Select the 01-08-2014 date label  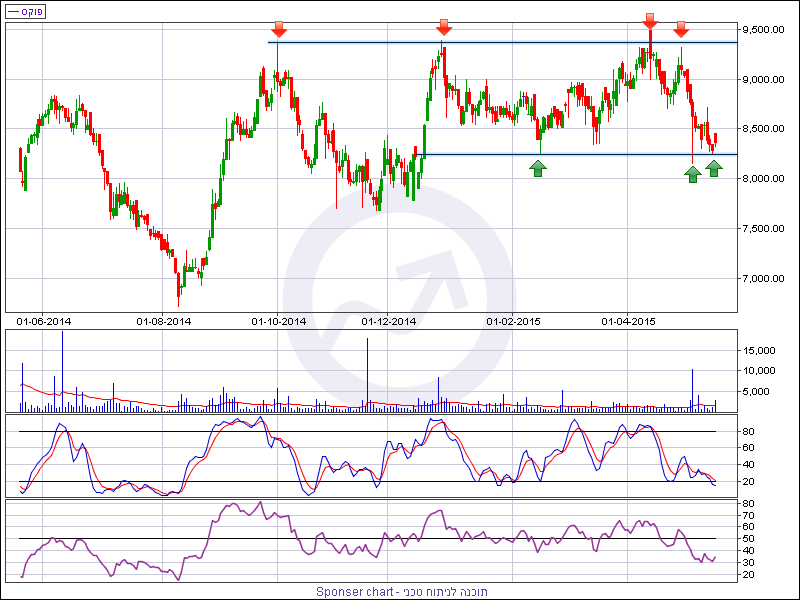point(164,321)
